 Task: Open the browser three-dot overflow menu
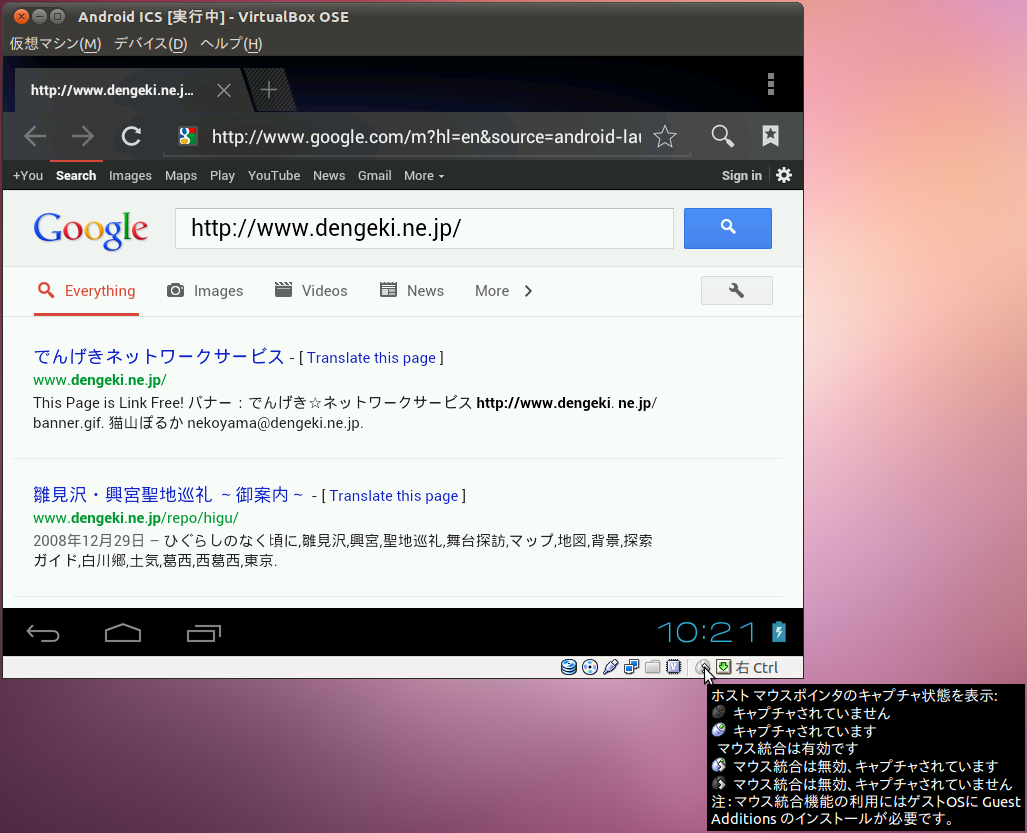pos(770,84)
